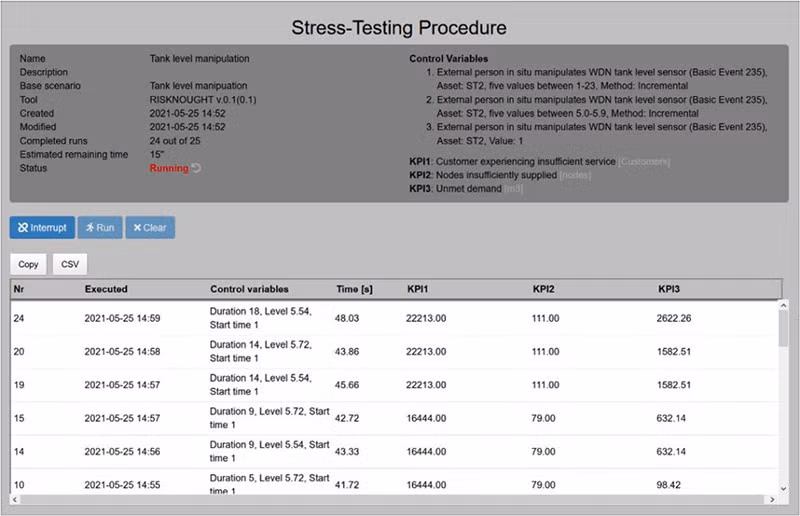Click the Clear button
The width and height of the screenshot is (800, 516).
click(x=150, y=228)
